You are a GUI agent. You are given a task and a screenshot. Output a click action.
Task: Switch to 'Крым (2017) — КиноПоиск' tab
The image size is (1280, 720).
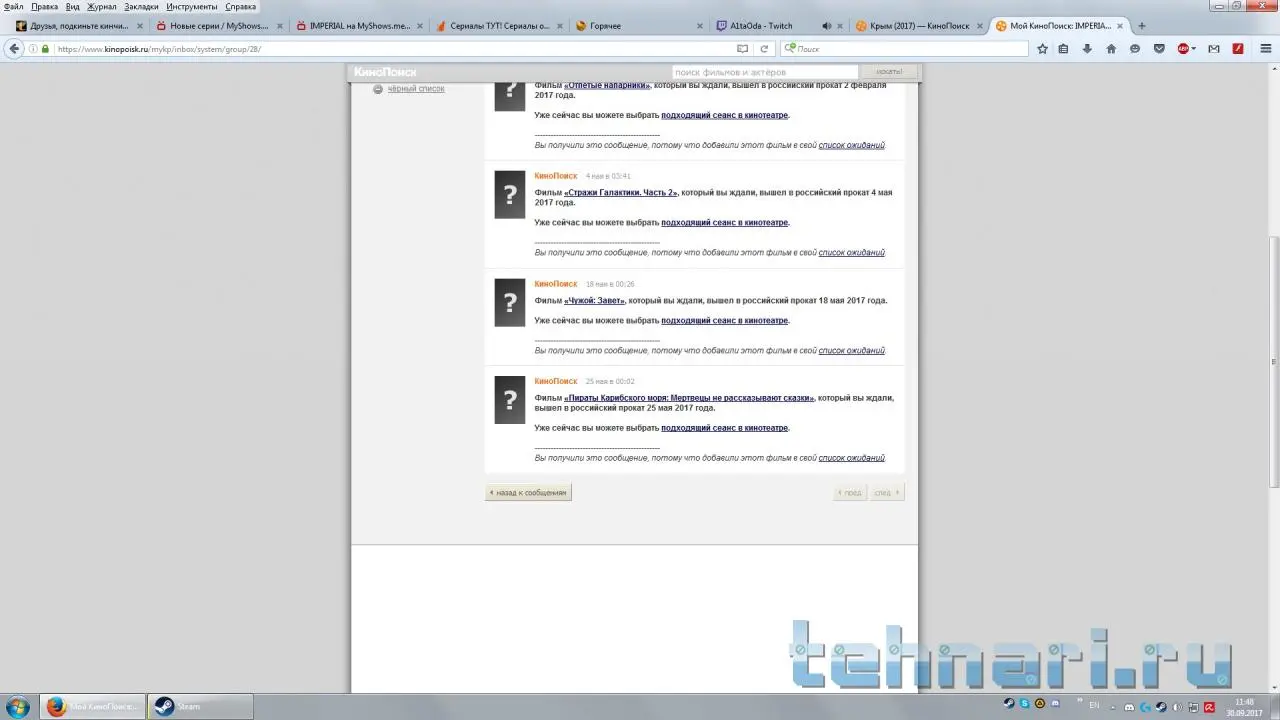(919, 26)
